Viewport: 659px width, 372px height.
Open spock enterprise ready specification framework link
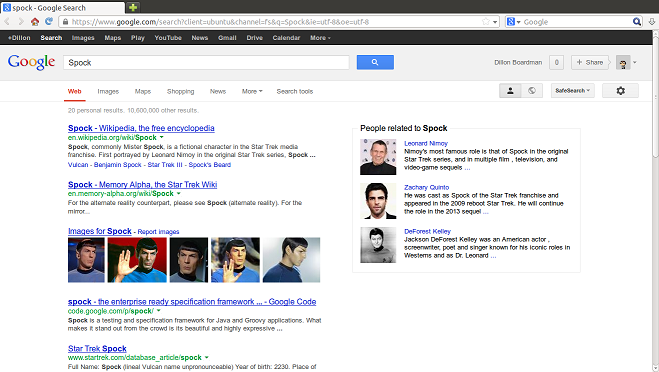click(x=192, y=302)
